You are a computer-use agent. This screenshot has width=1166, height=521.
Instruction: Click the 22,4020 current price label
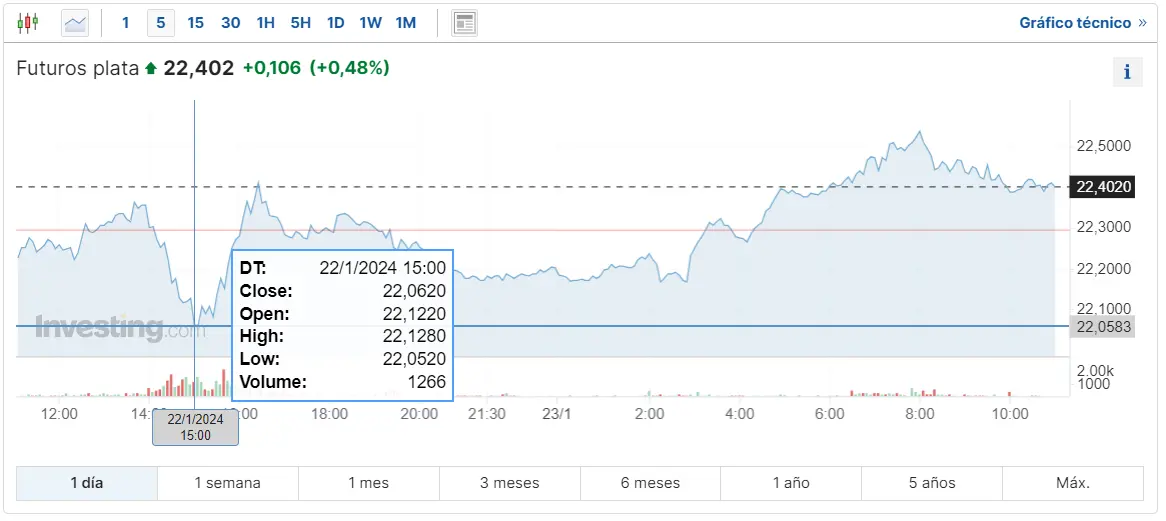click(1103, 186)
